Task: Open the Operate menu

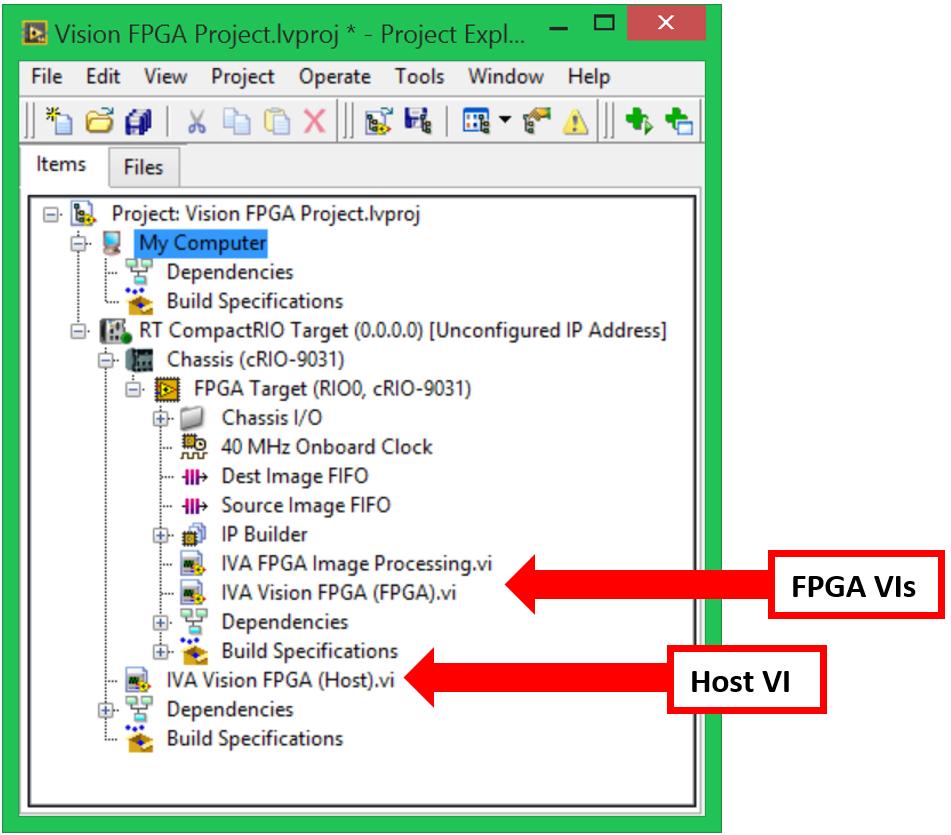Action: pos(334,77)
